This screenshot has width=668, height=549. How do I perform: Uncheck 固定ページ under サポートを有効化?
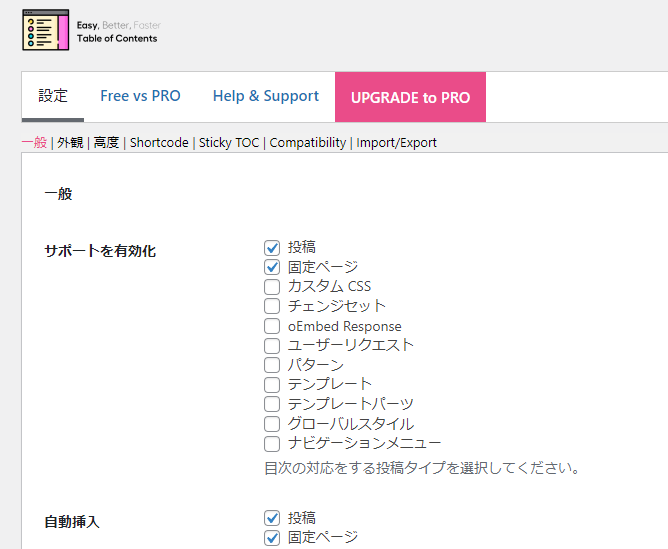click(272, 267)
